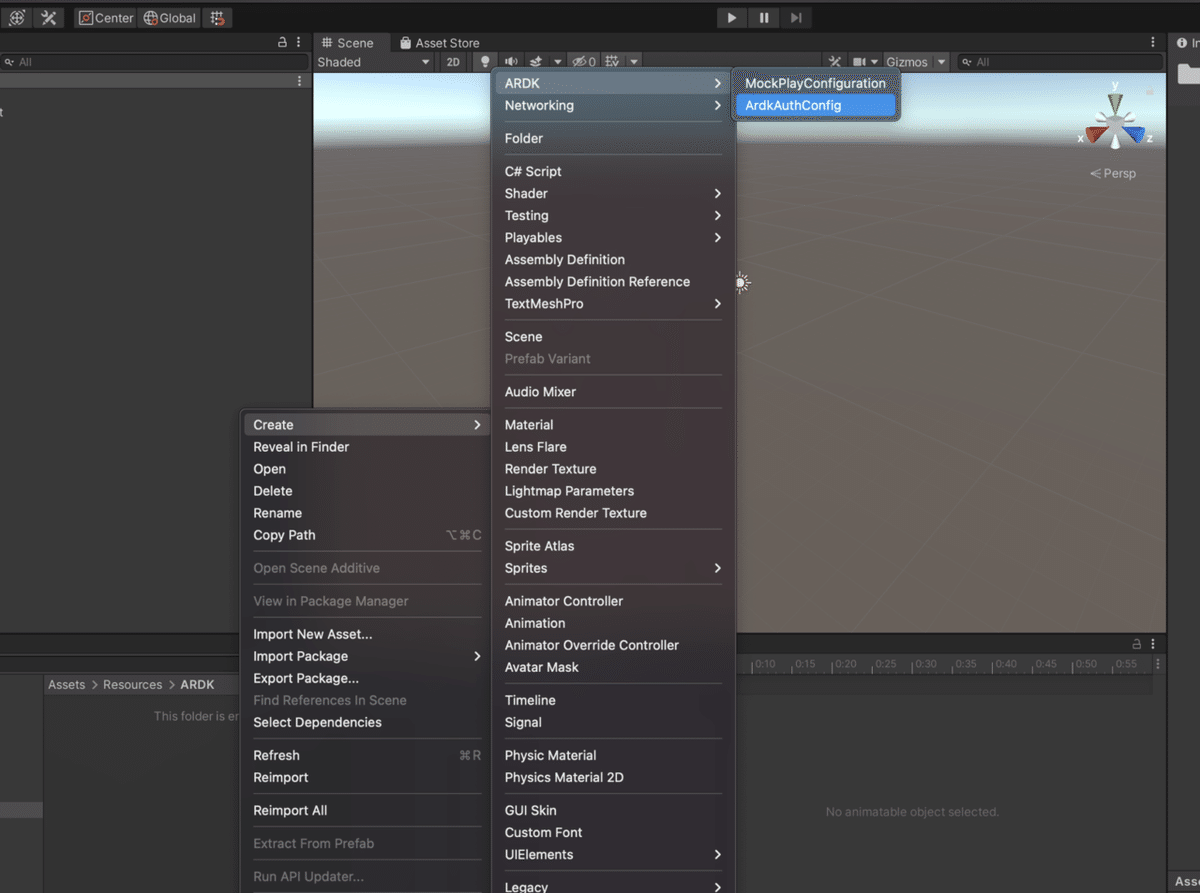Toggle scene lighting lightbulb

pyautogui.click(x=484, y=62)
